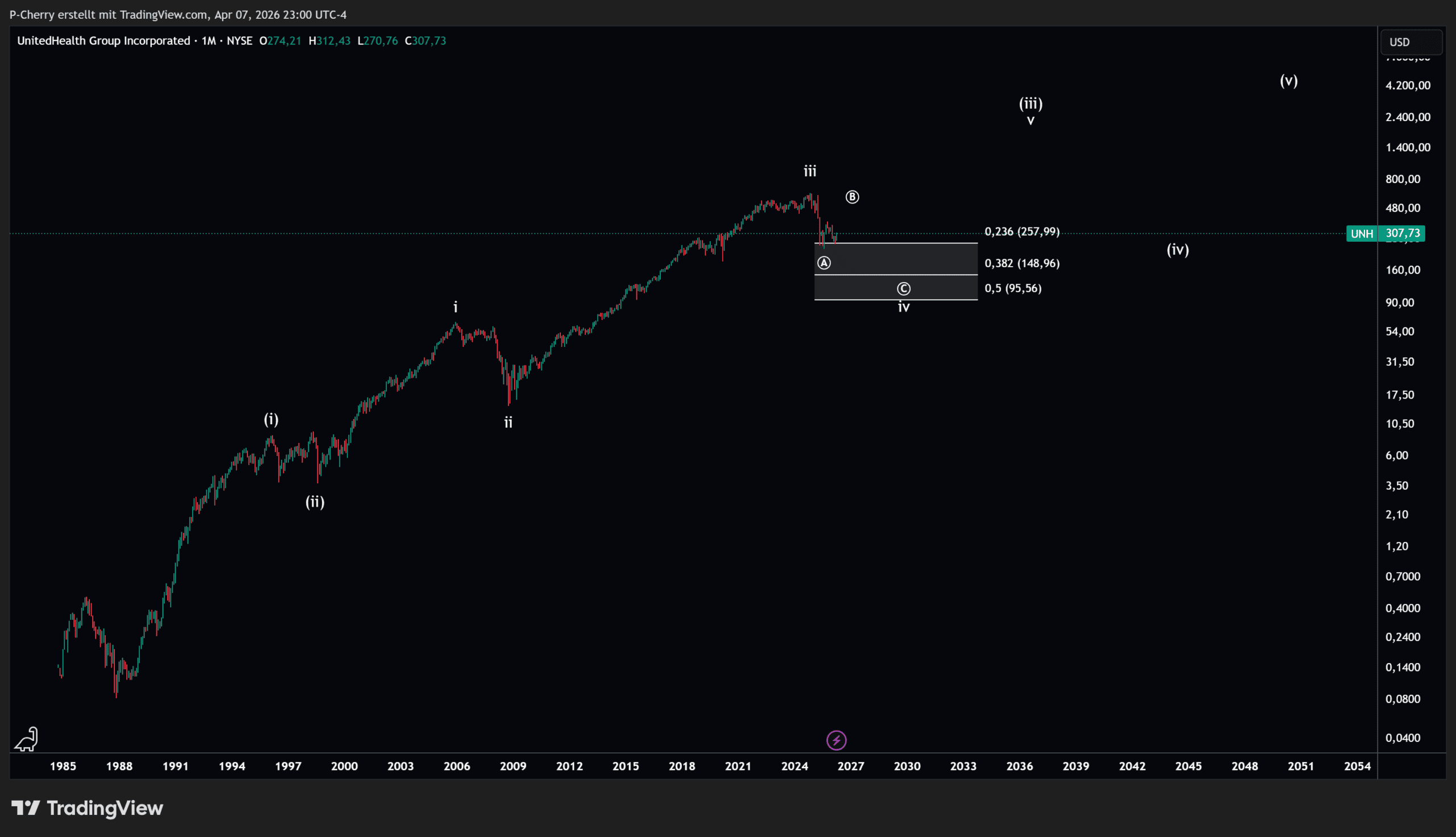The height and width of the screenshot is (837, 1456).
Task: Click the 307,73 current price label
Action: click(x=1402, y=233)
